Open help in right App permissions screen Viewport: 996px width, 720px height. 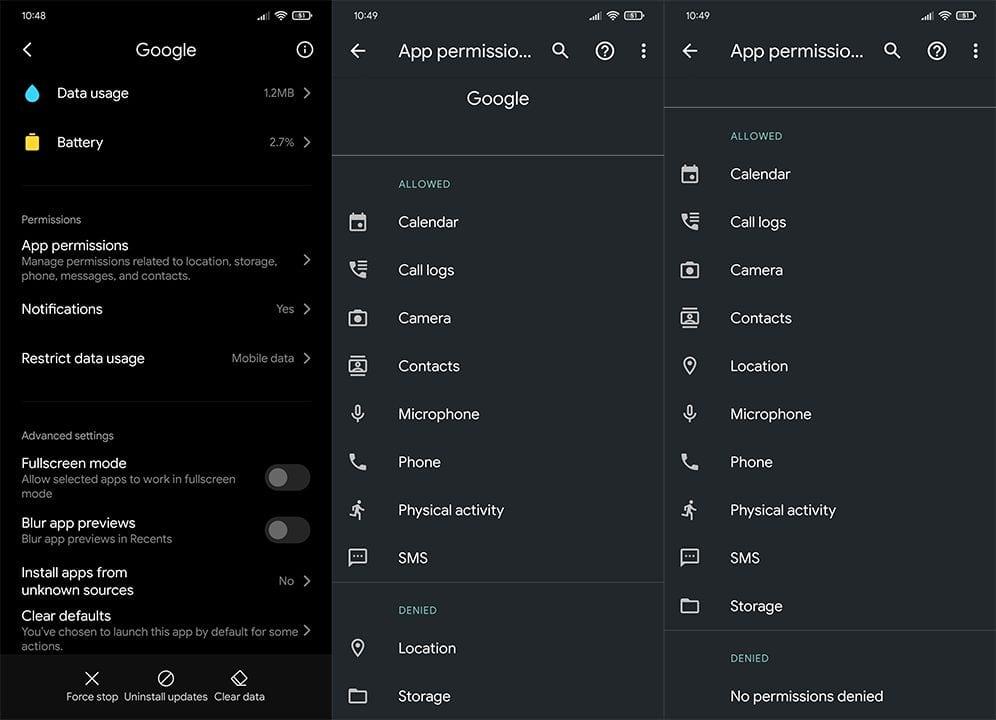pos(937,51)
